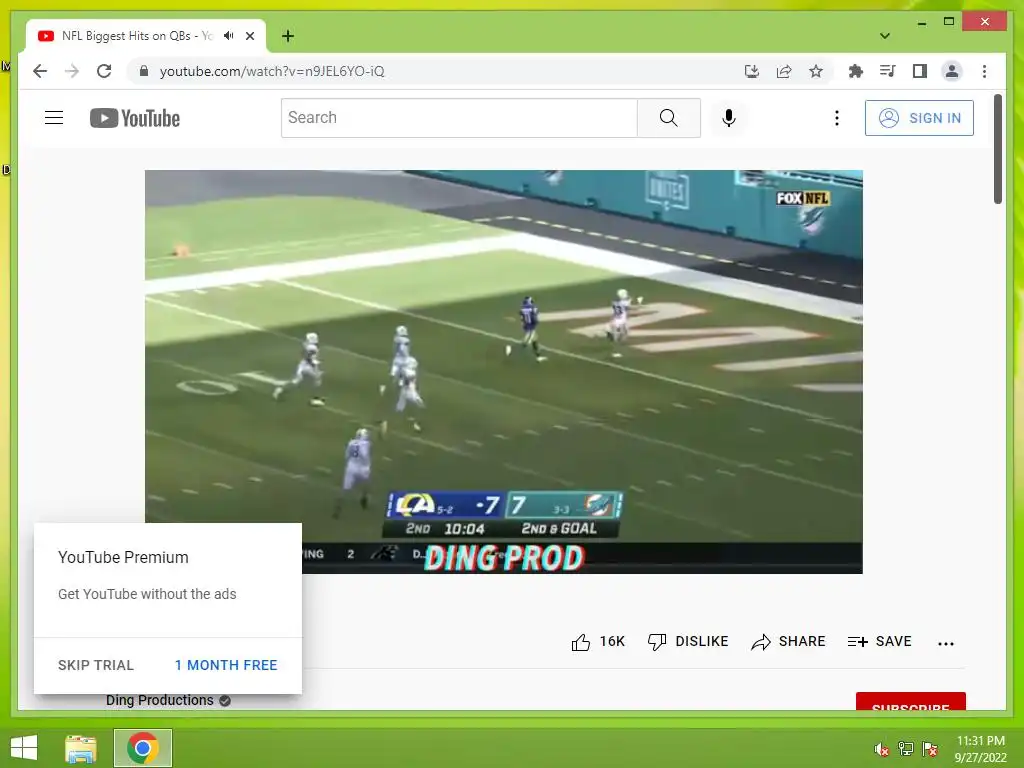Go to YouTube home via logo

(x=135, y=118)
